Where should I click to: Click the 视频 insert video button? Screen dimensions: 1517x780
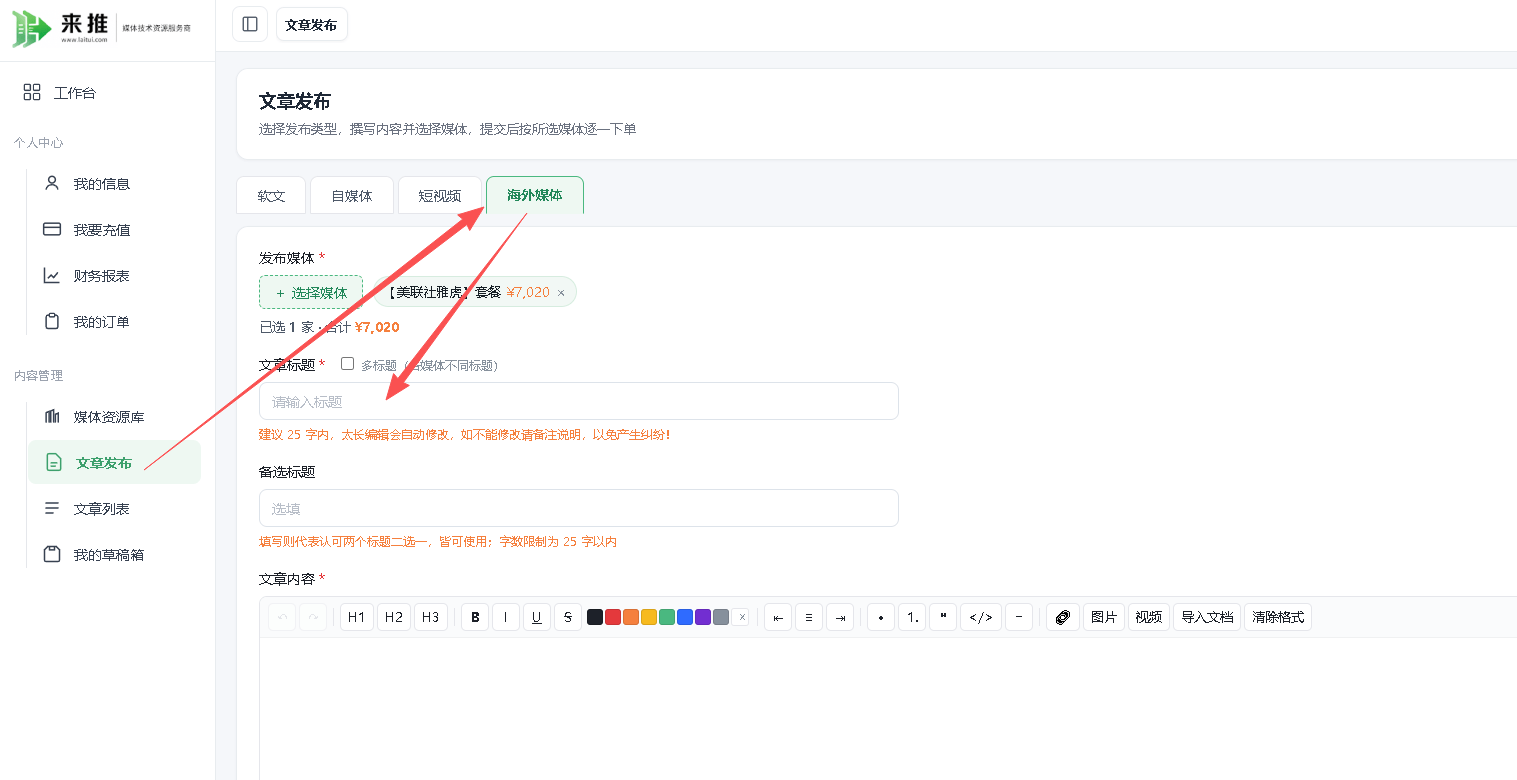[1149, 617]
